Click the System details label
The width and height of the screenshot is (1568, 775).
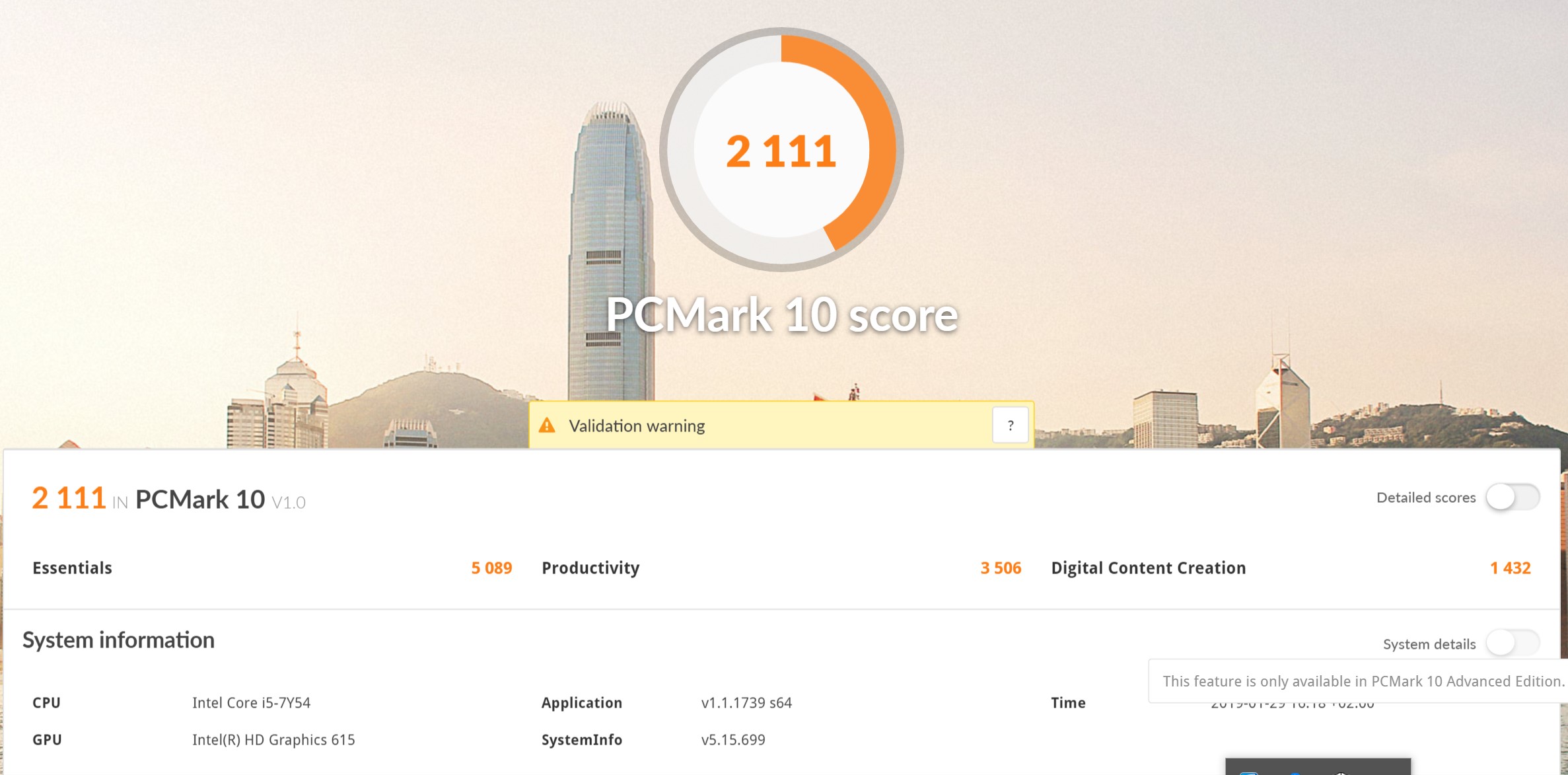tap(1429, 644)
